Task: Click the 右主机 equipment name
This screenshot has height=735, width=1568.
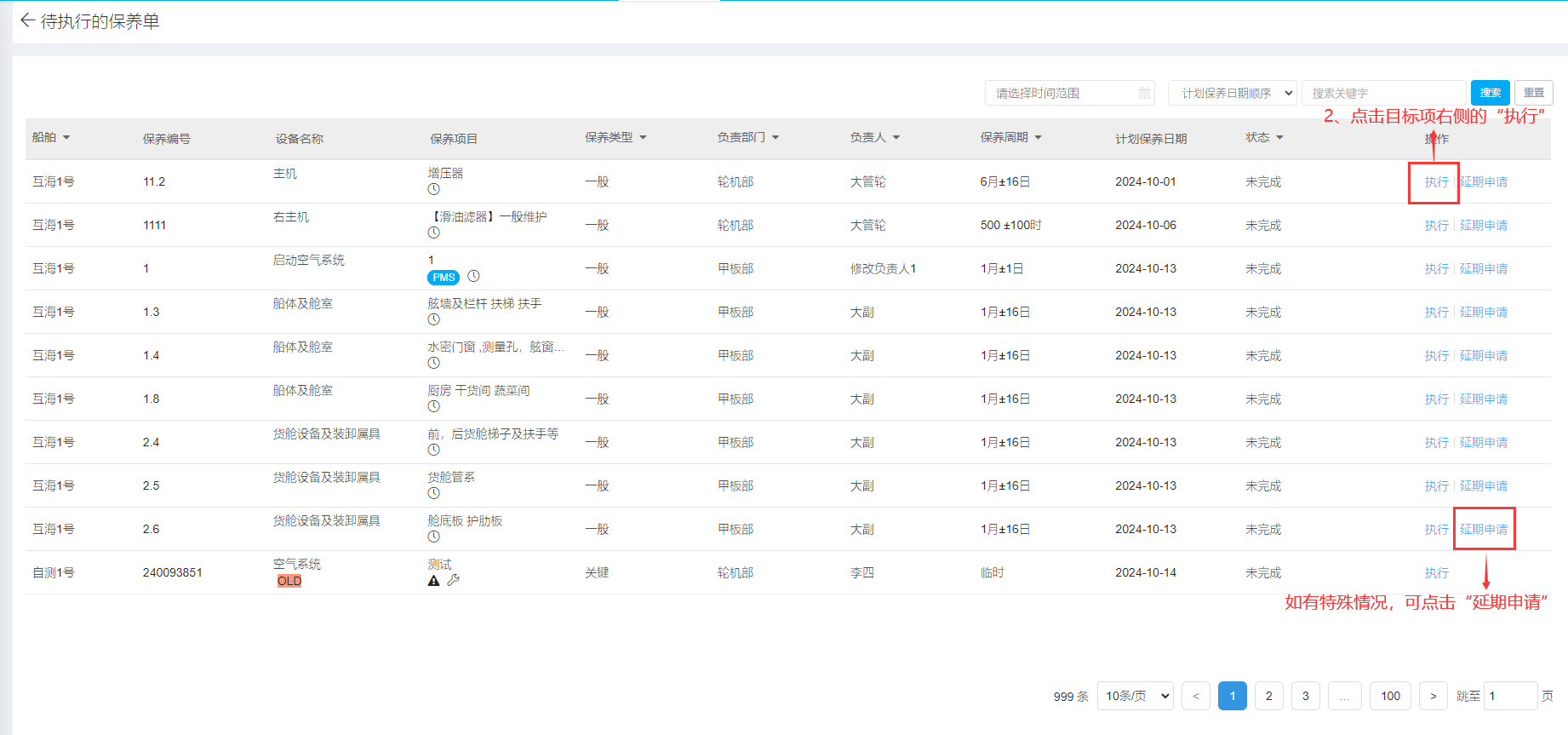Action: 290,217
